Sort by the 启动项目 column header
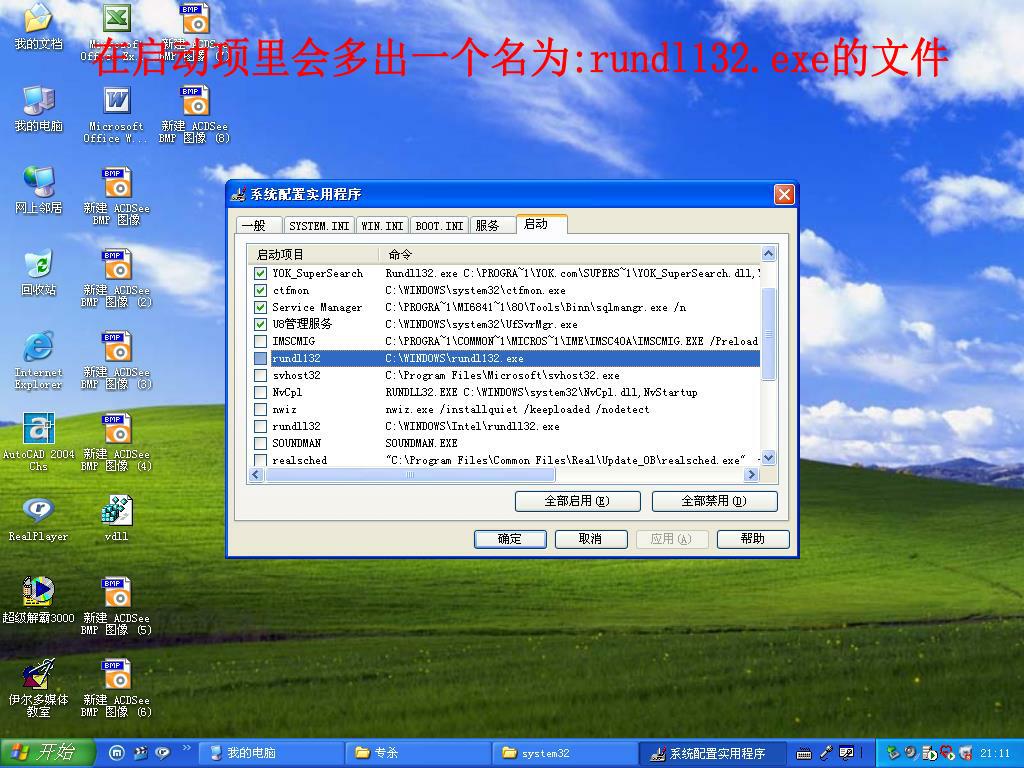The height and width of the screenshot is (768, 1024). pyautogui.click(x=313, y=254)
